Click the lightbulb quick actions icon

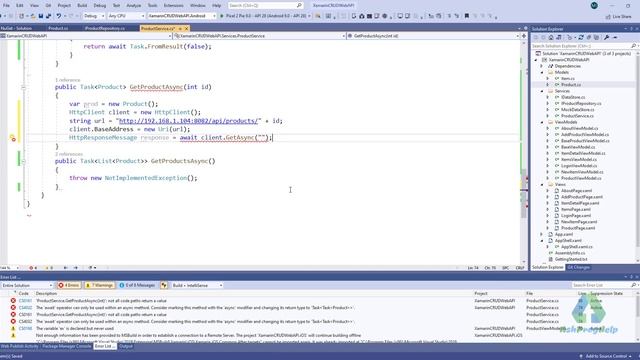pyautogui.click(x=13, y=138)
